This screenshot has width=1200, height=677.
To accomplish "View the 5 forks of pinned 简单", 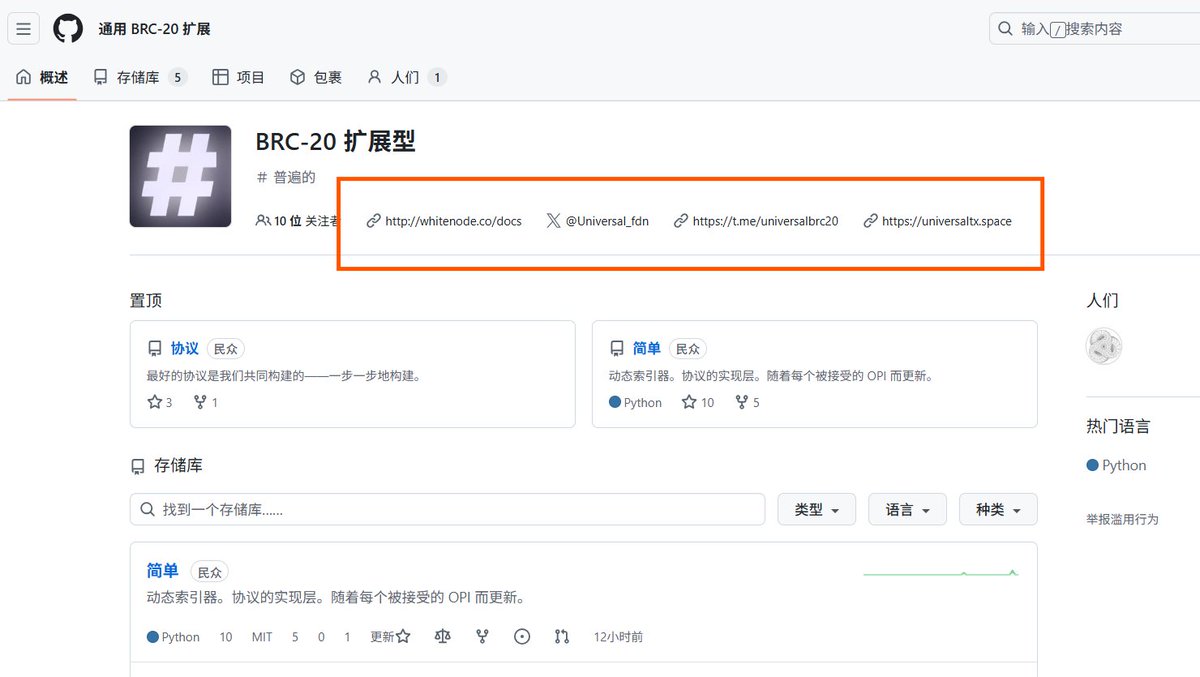I will click(748, 402).
